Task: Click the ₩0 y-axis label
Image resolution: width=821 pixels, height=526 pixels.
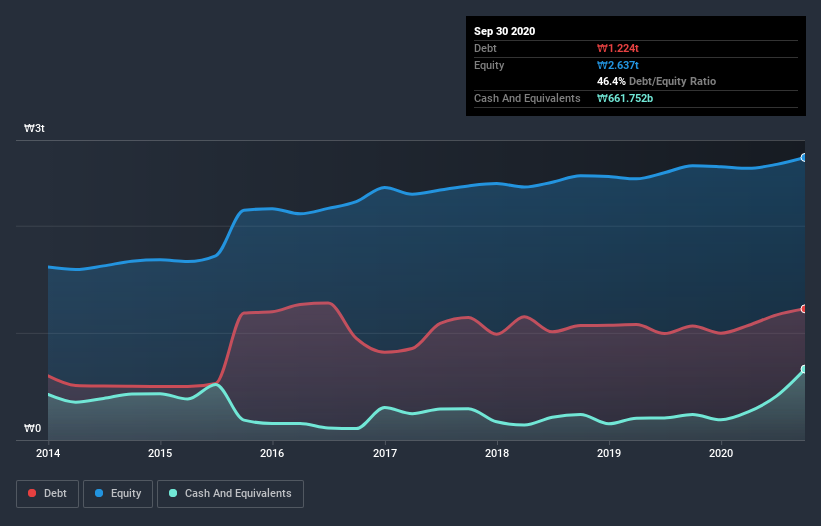Action: click(x=32, y=428)
